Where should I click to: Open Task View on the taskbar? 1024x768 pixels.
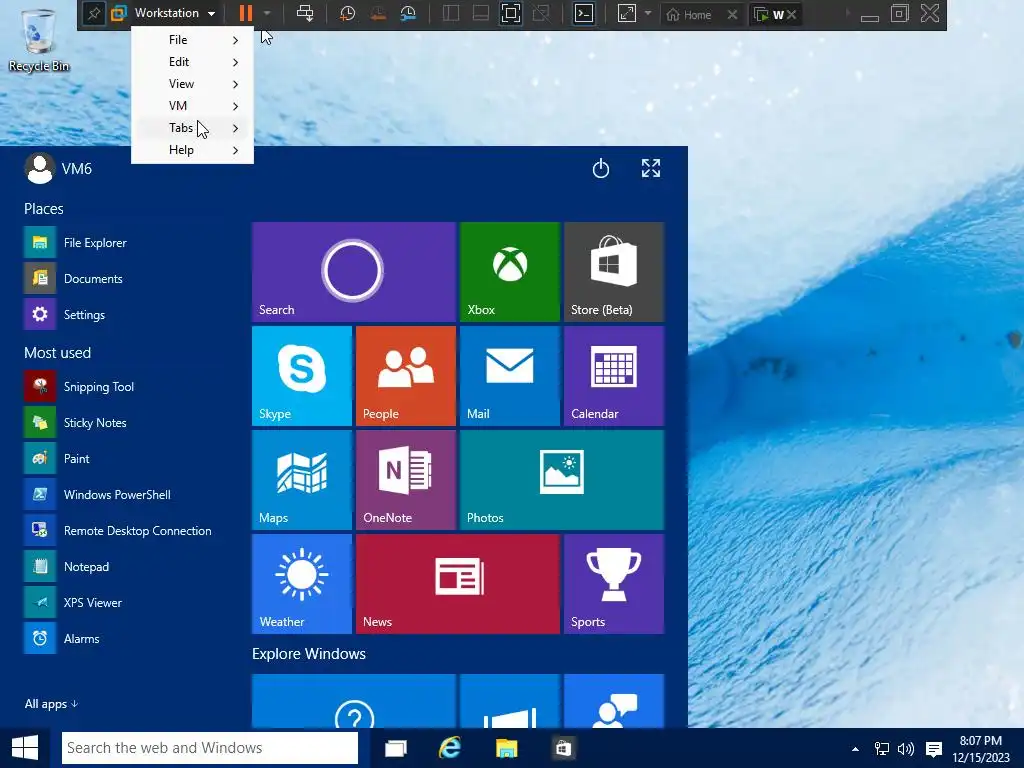coord(396,748)
